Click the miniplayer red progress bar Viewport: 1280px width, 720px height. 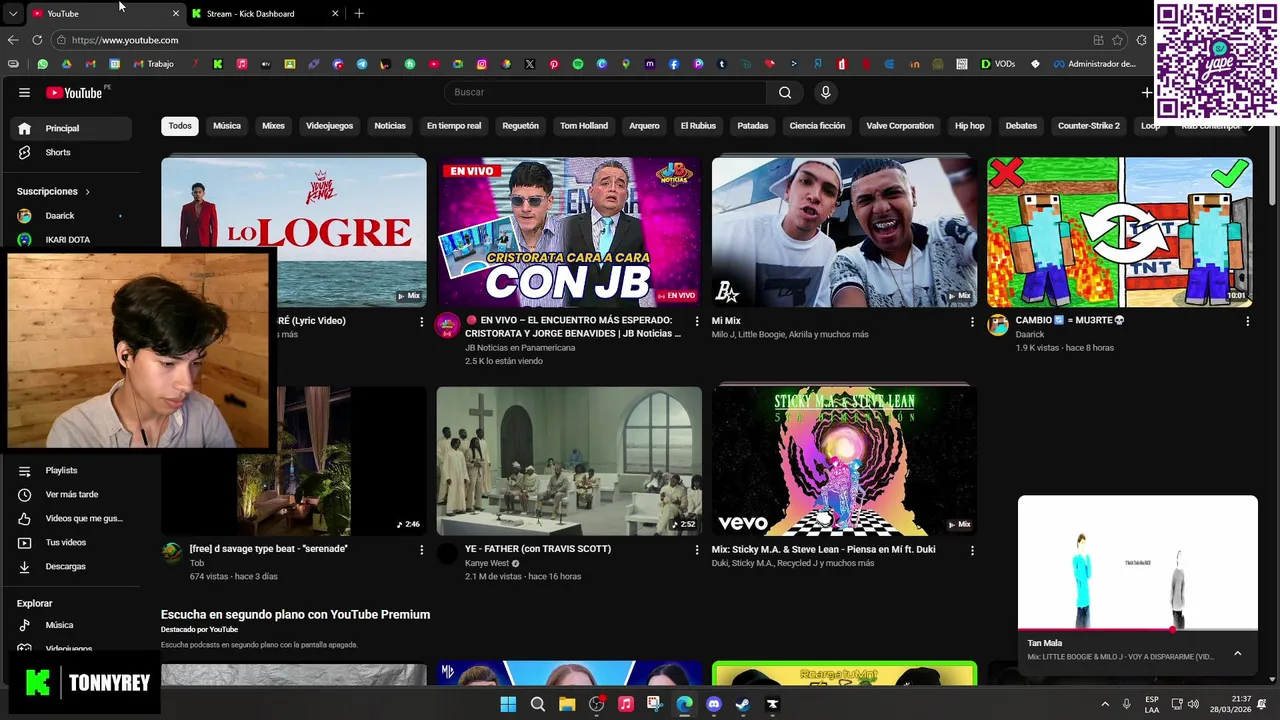1095,630
